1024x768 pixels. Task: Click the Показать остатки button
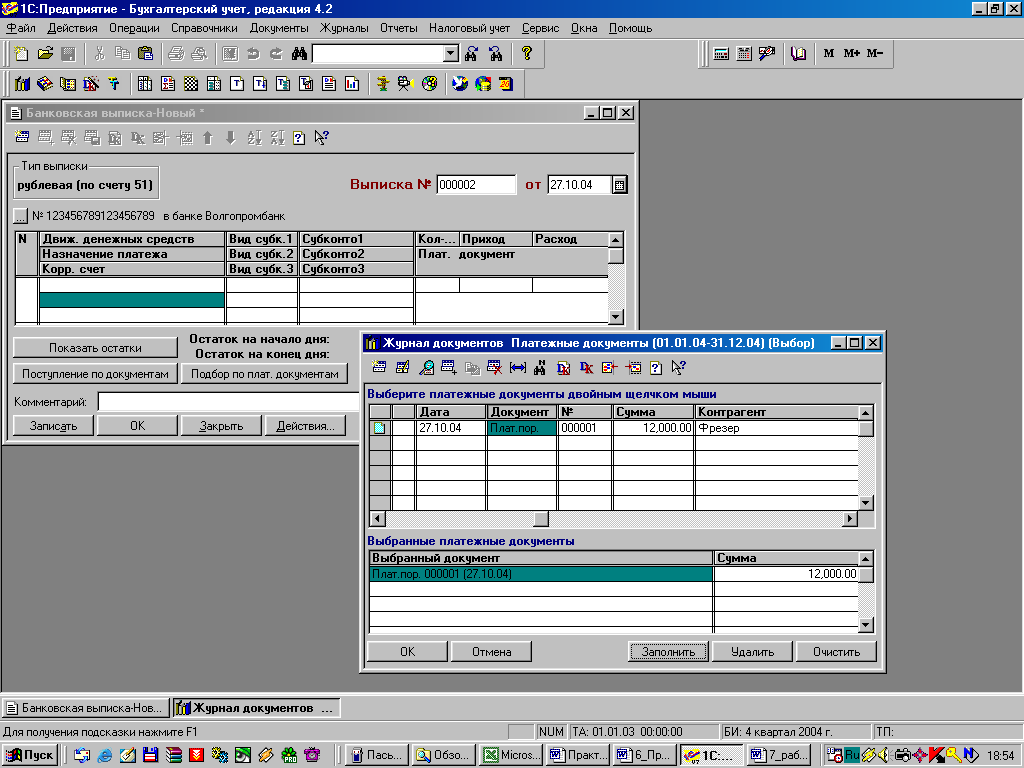(x=95, y=348)
